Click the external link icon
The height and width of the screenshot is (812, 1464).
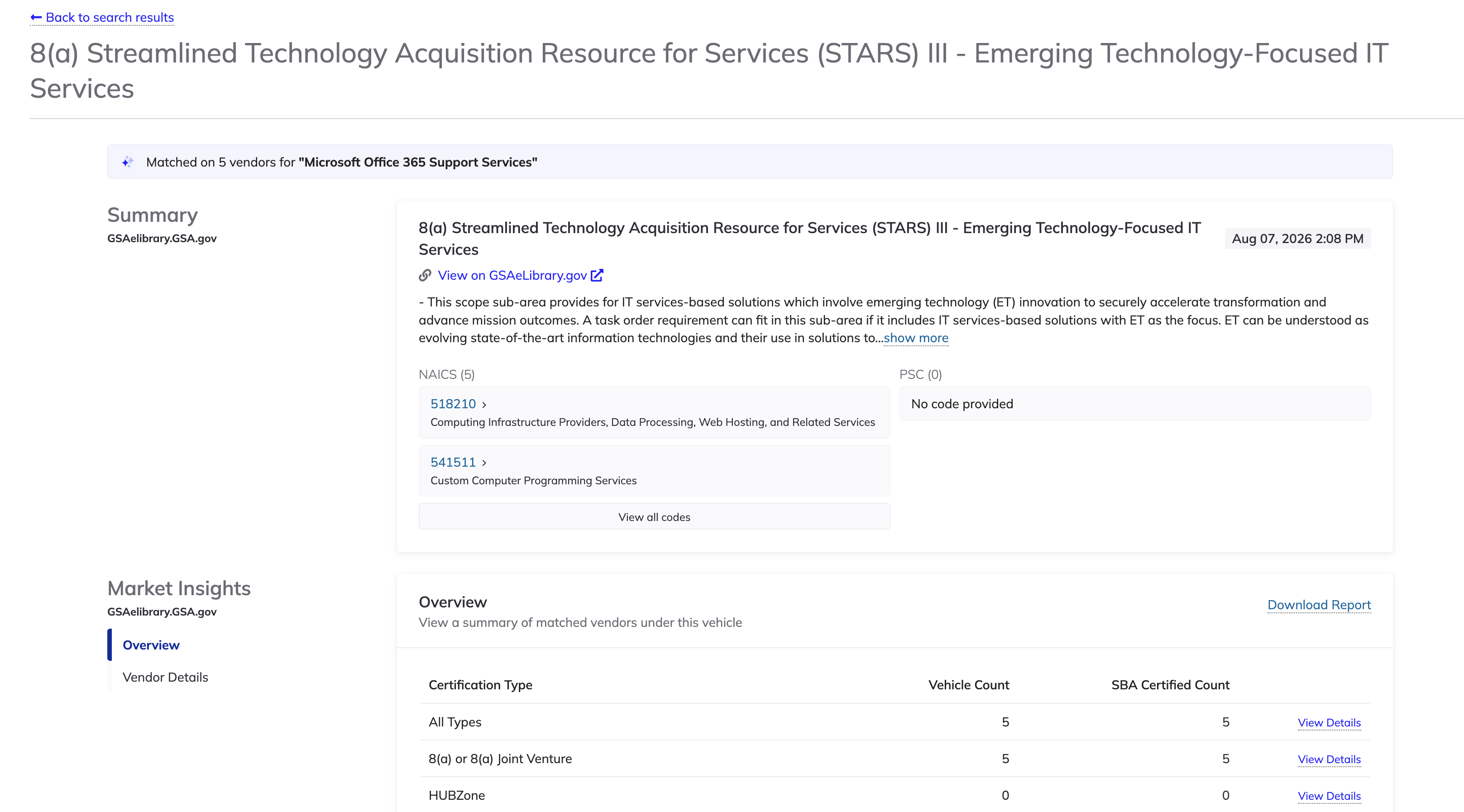597,276
